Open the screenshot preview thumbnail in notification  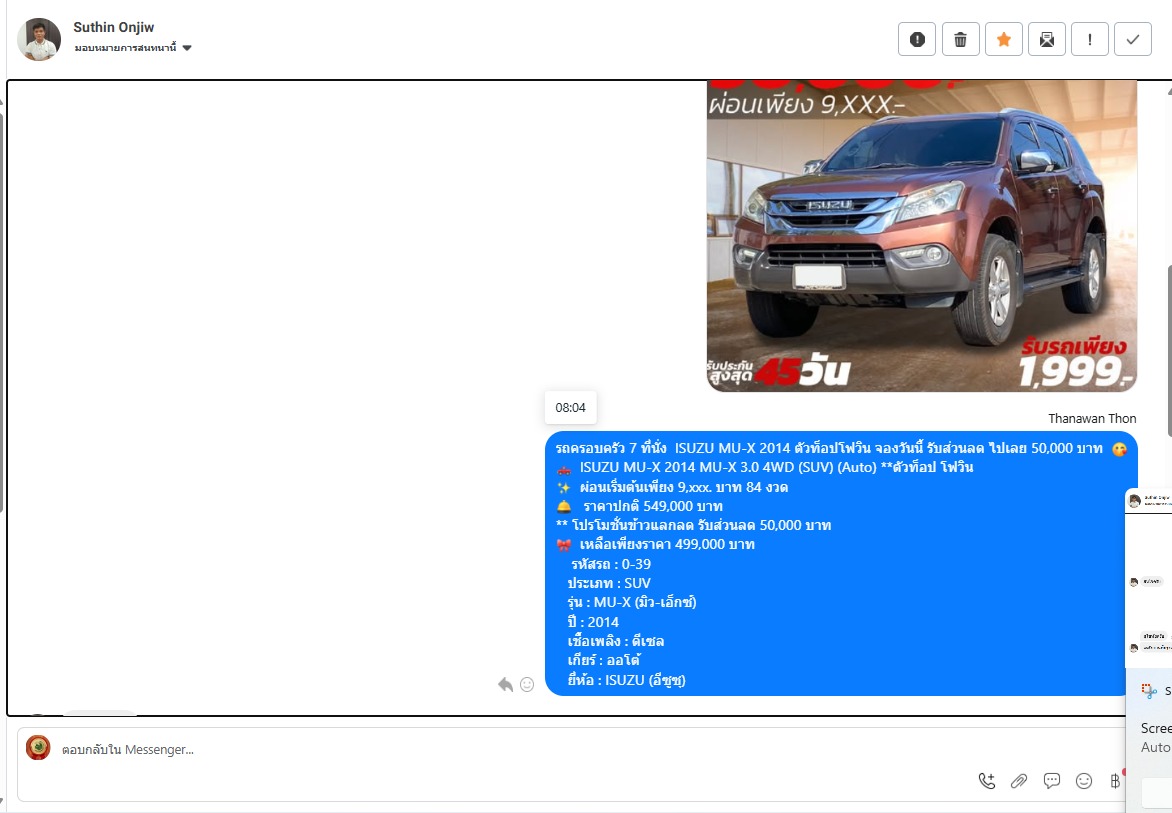click(x=1149, y=578)
